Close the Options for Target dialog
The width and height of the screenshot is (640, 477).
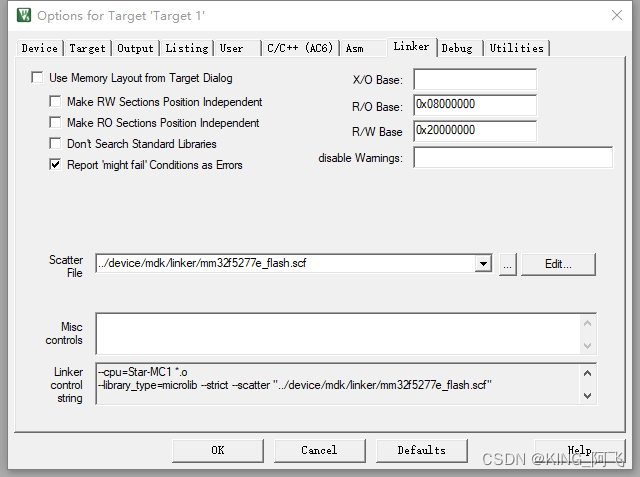click(617, 15)
